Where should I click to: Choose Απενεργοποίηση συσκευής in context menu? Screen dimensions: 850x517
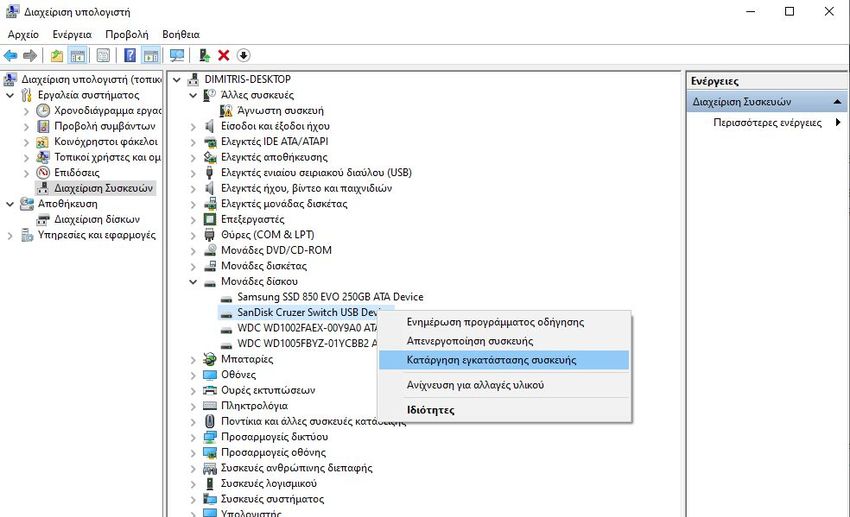tap(505, 341)
